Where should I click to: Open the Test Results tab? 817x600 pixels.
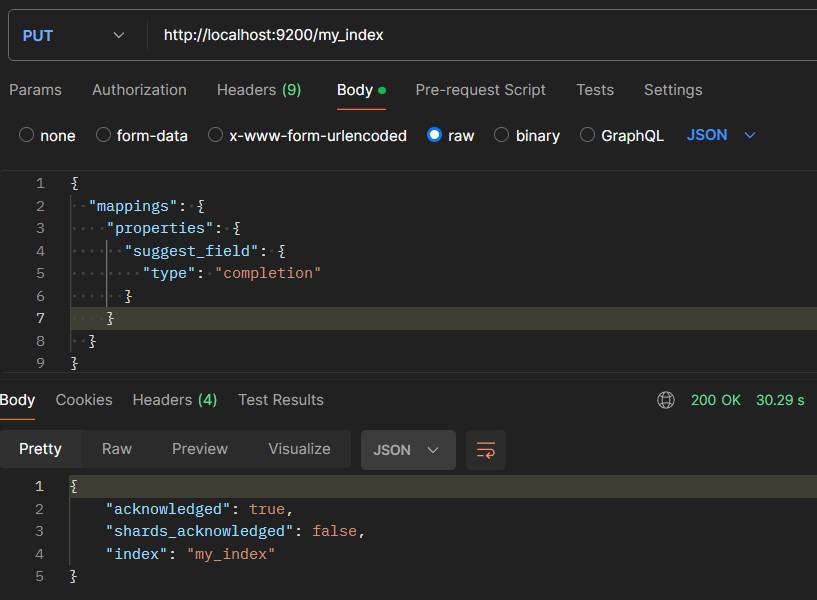click(281, 400)
